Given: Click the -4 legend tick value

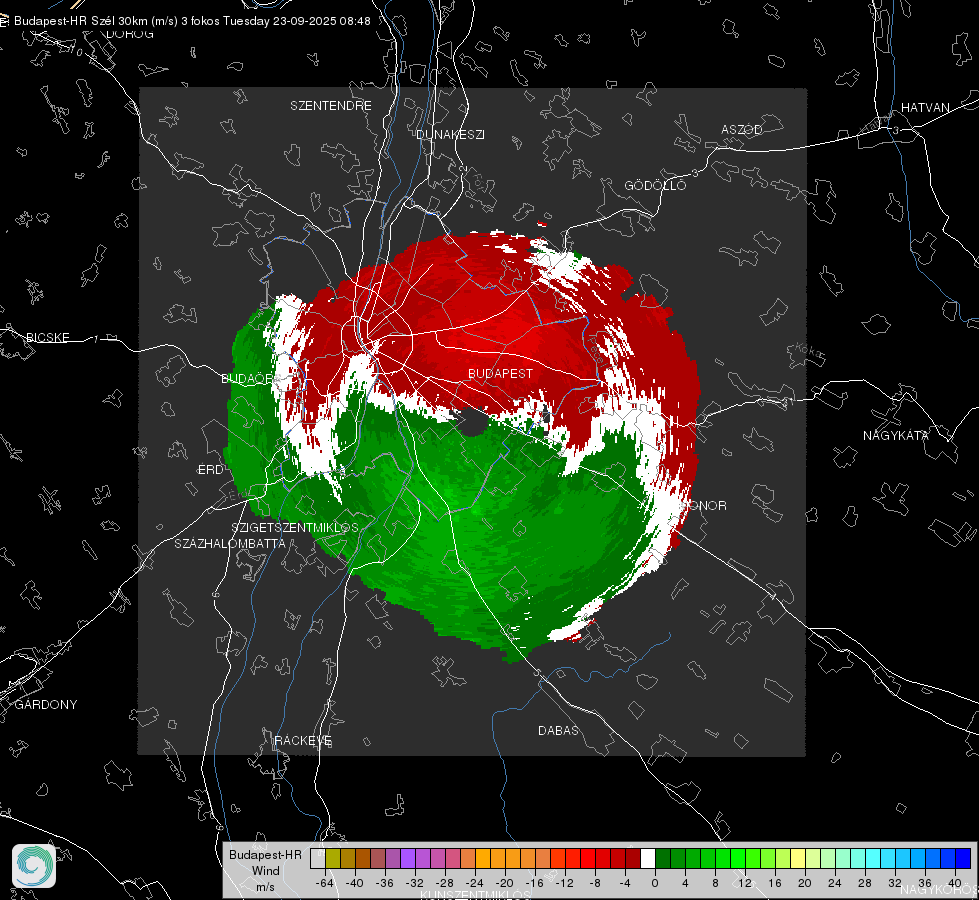Looking at the screenshot, I should pyautogui.click(x=624, y=883).
